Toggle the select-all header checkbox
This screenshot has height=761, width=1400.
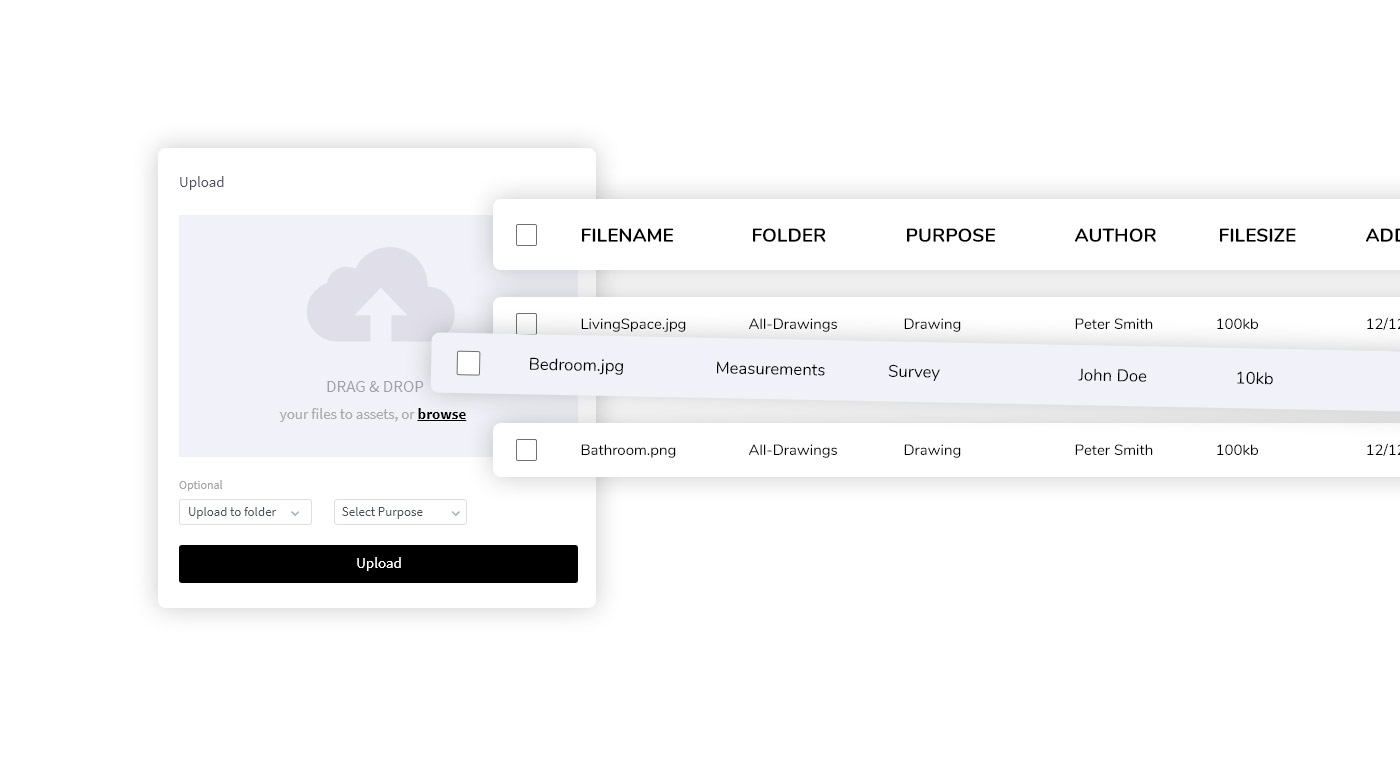pos(526,235)
